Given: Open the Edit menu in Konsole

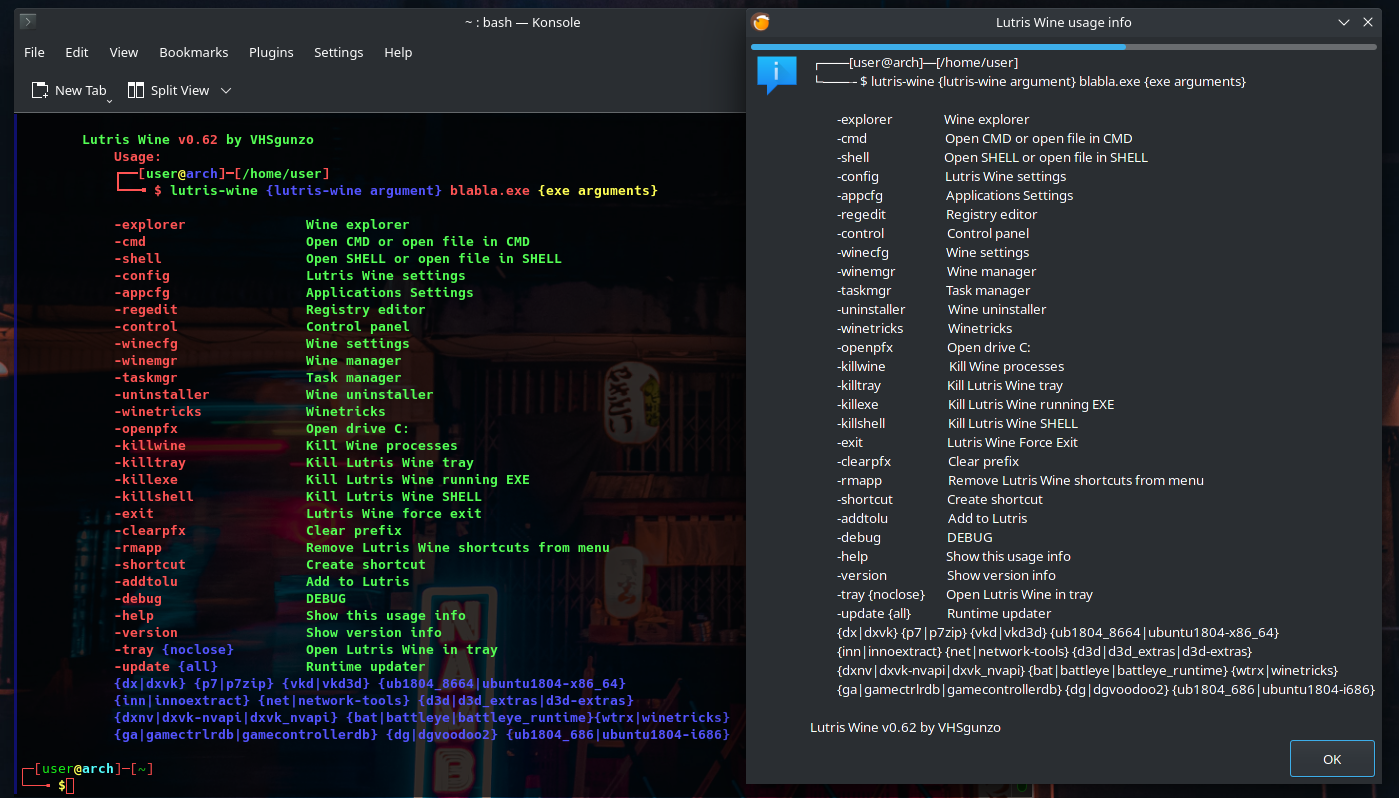Looking at the screenshot, I should pos(77,52).
